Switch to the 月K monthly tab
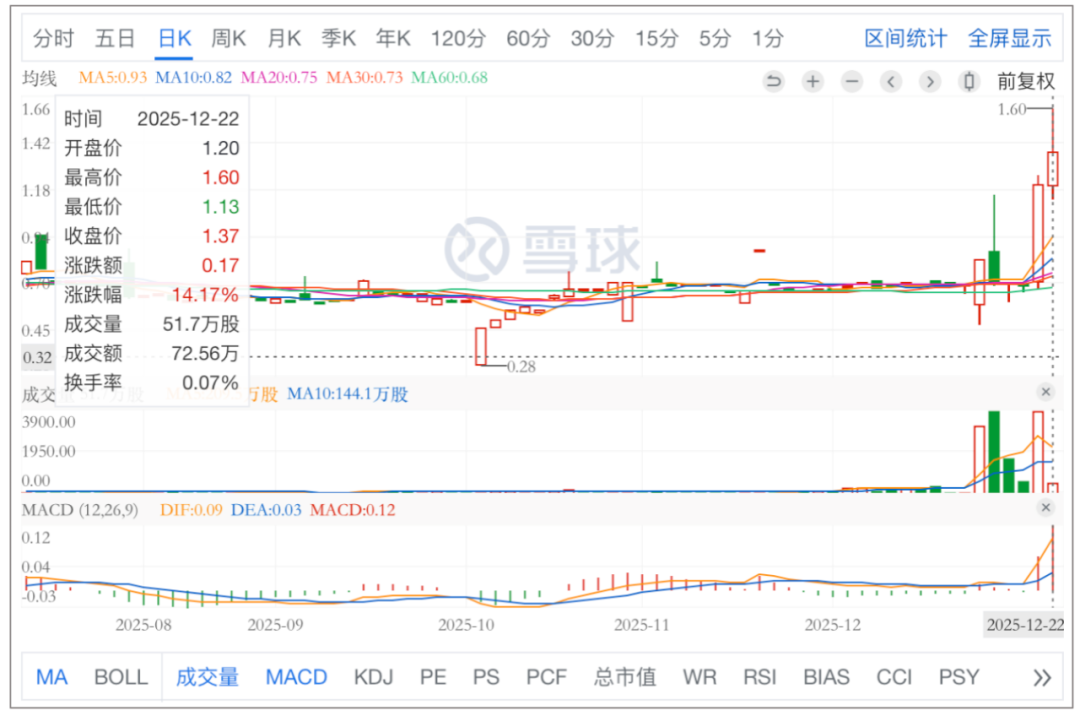Screen dimensions: 1080x716 pyautogui.click(x=283, y=39)
